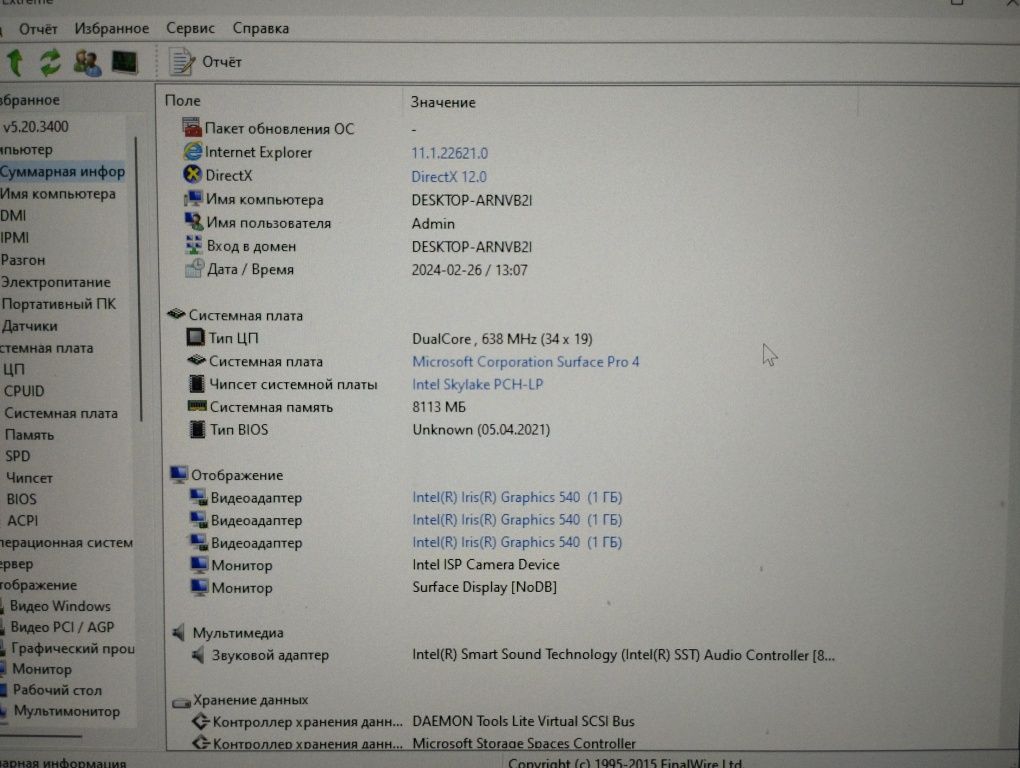Click the left tree panel vertical scrollbar
Image resolution: width=1020 pixels, height=768 pixels.
pos(137,280)
